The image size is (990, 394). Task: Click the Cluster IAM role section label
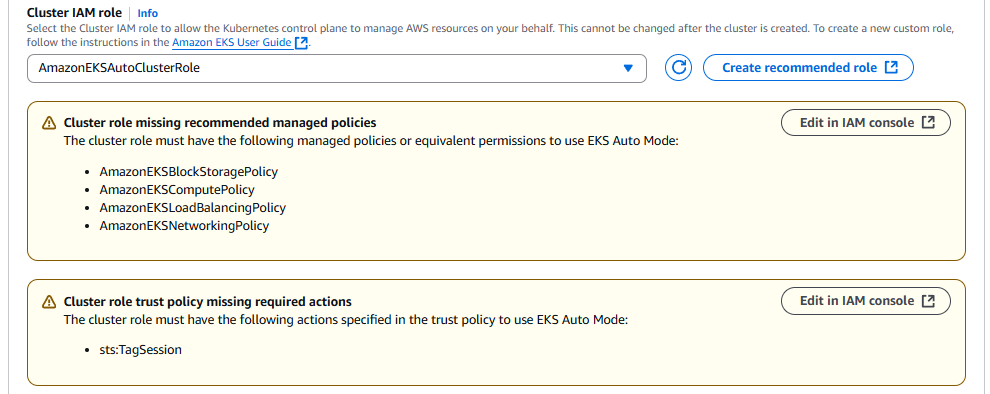point(75,13)
